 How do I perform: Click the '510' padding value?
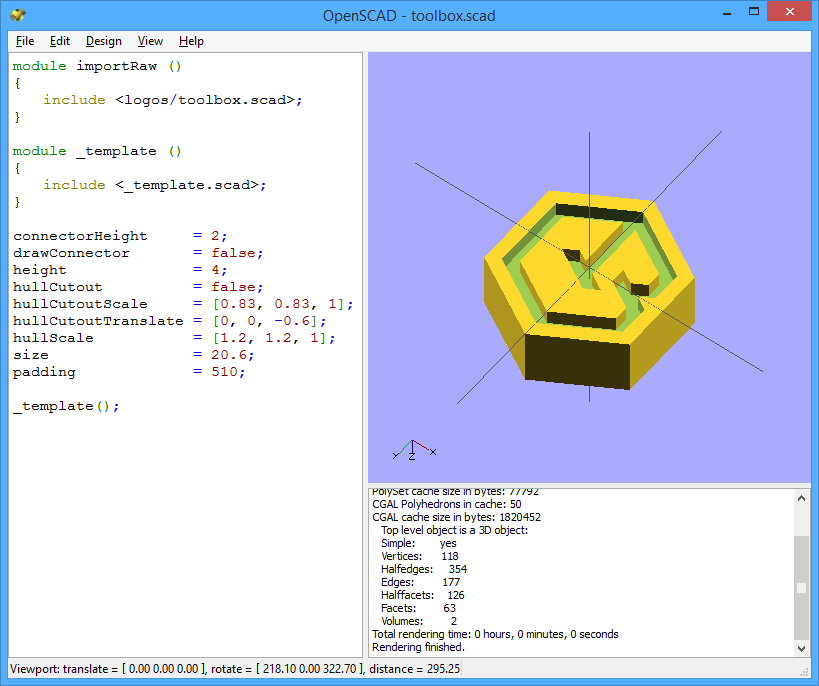click(224, 372)
